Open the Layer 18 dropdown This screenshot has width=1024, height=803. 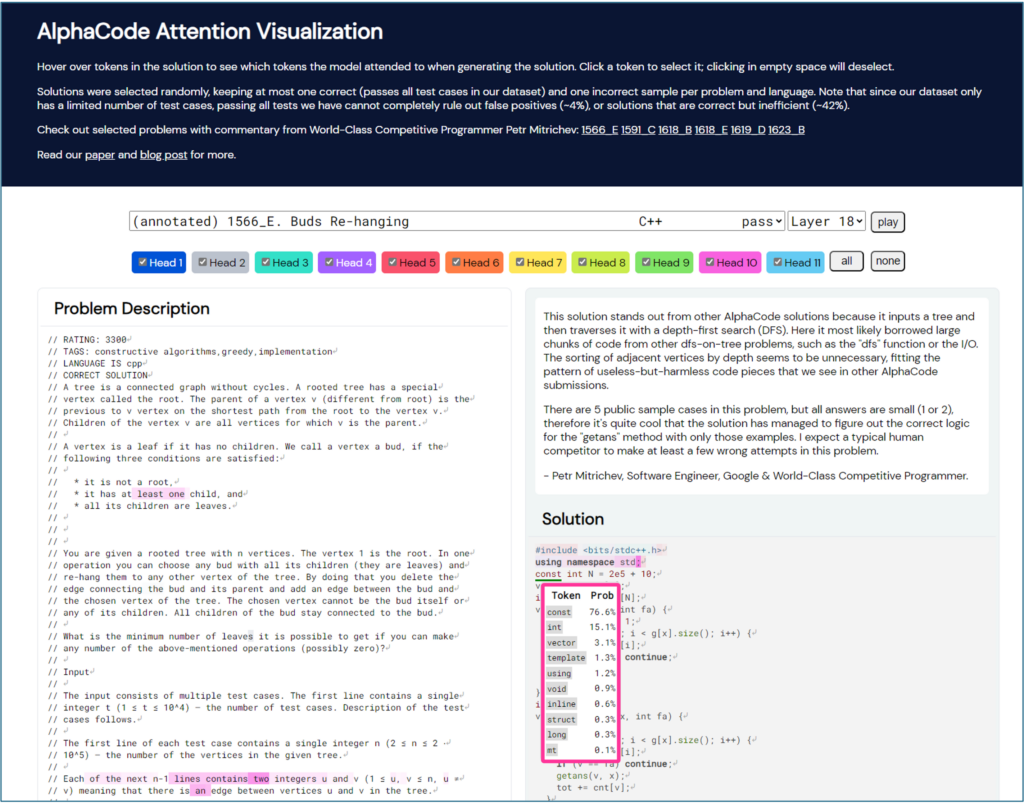[x=827, y=220]
